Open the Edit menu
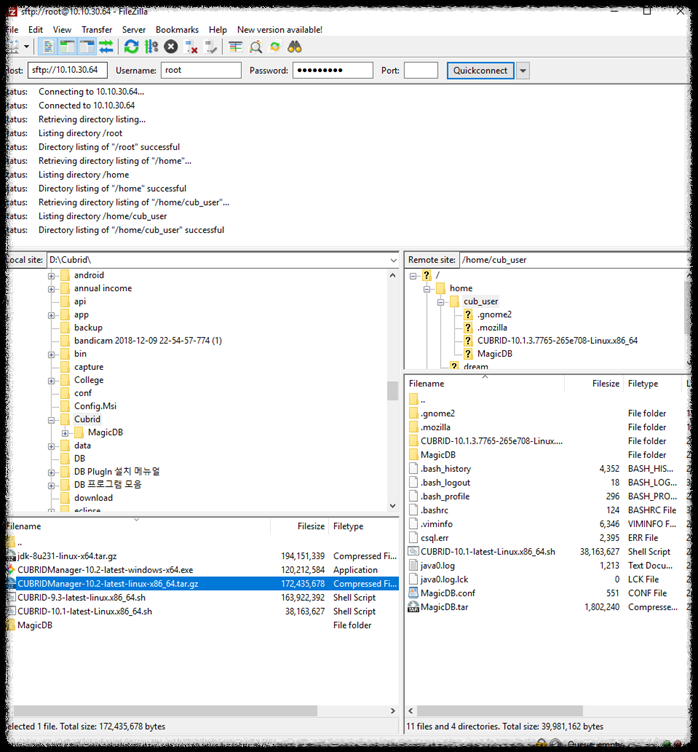 coord(35,30)
